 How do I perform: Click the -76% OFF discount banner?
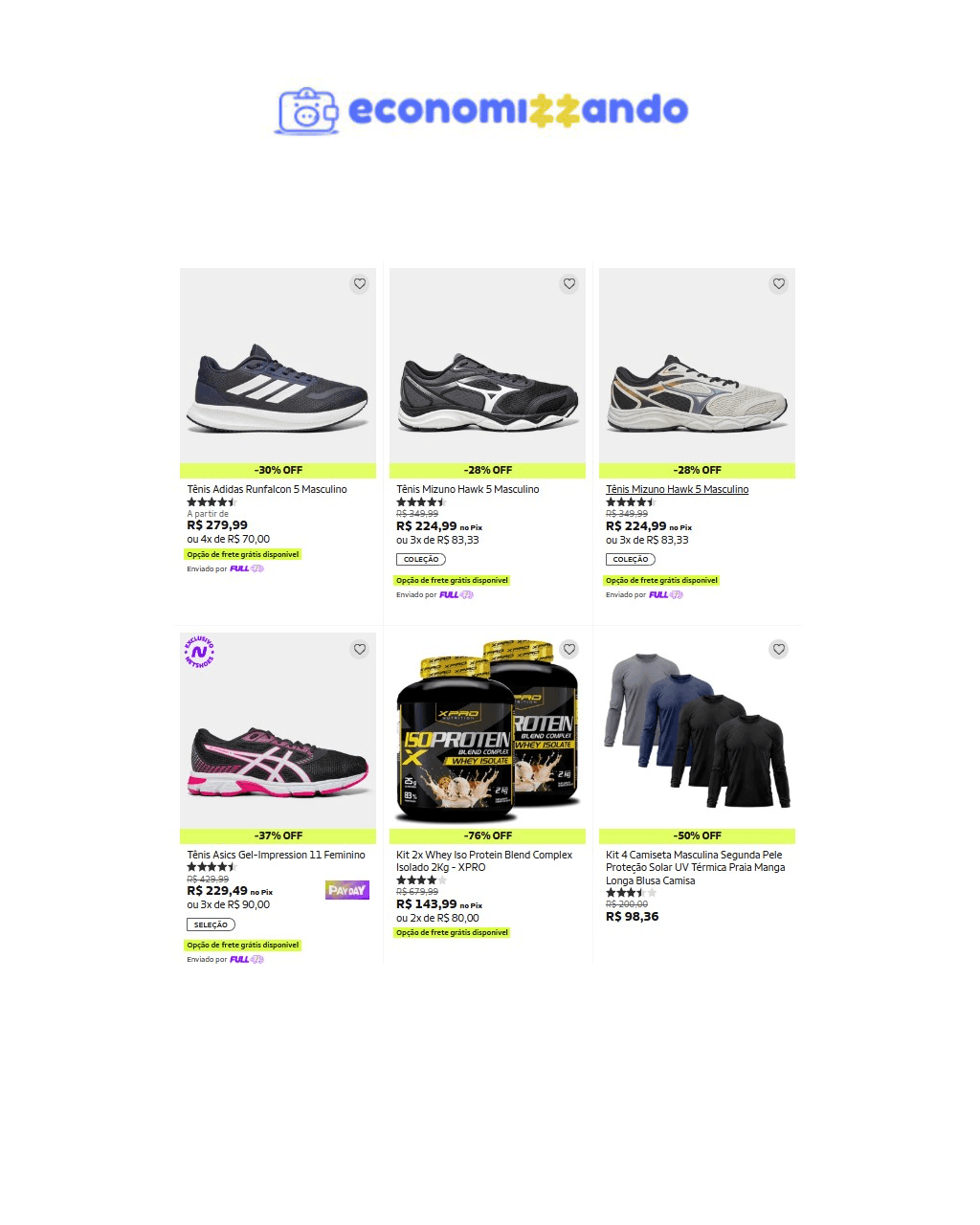point(487,835)
